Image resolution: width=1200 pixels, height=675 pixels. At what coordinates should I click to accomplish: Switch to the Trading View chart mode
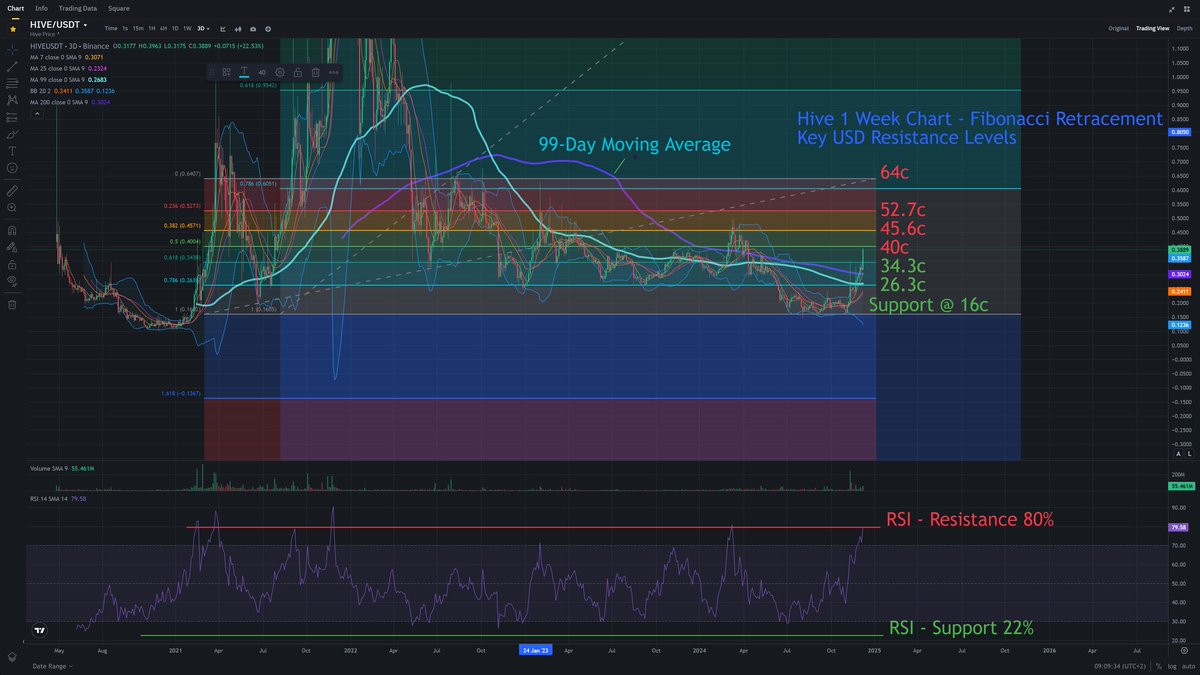[1152, 29]
